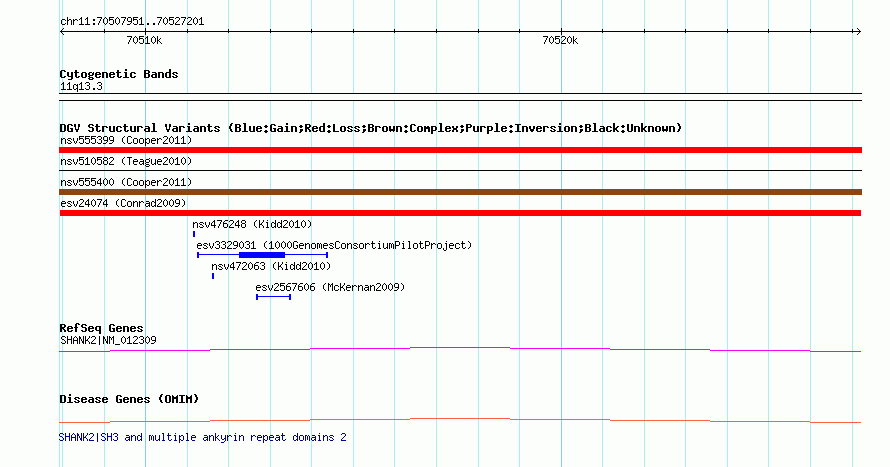Click the thick blue gain block of esv3329031
Image resolution: width=890 pixels, height=467 pixels.
click(x=262, y=255)
